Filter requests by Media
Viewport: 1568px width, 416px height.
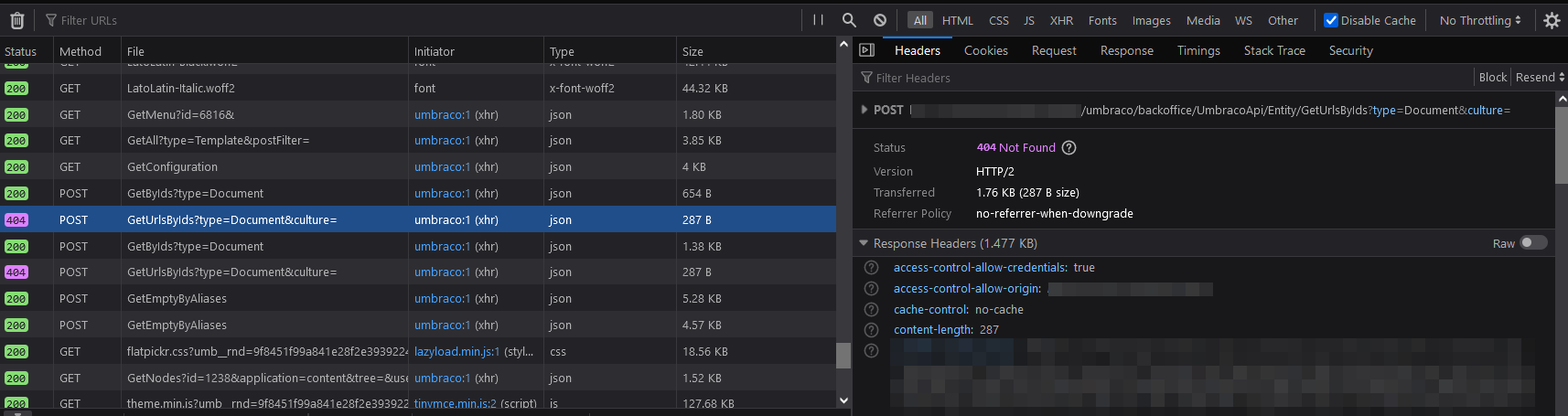pyautogui.click(x=1203, y=20)
